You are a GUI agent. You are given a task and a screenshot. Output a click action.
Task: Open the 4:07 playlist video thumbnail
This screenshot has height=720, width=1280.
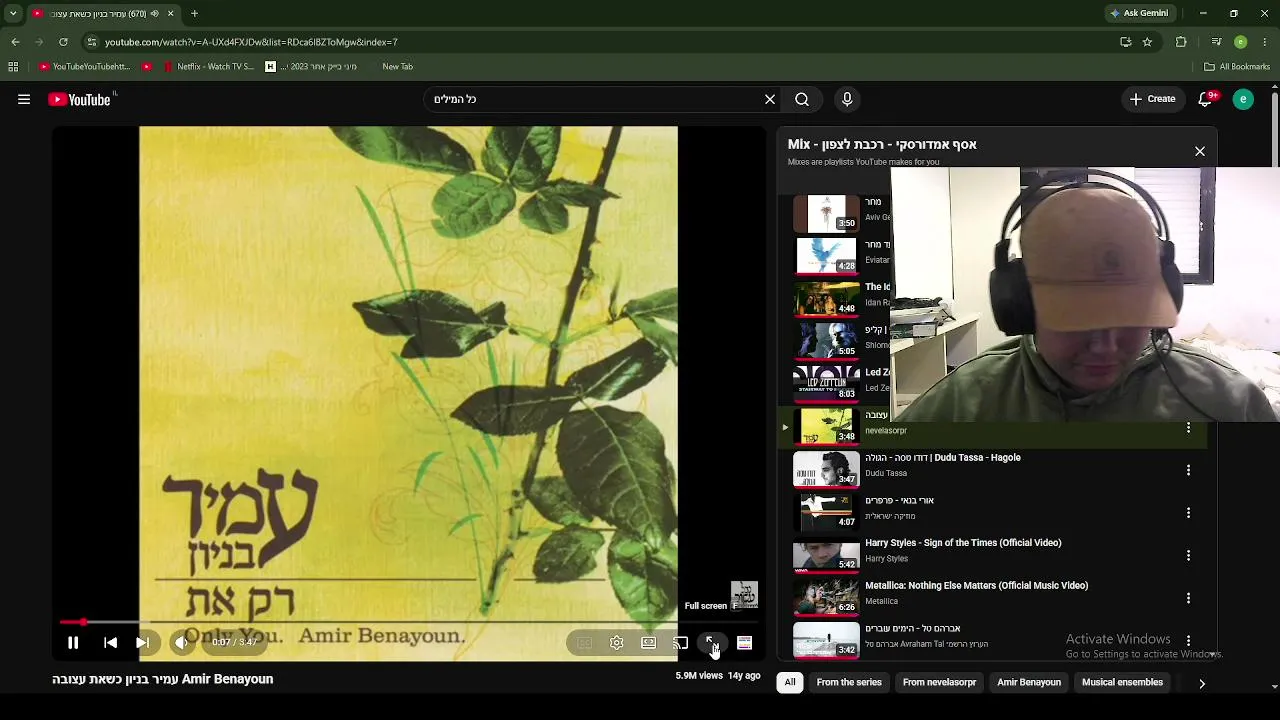point(826,511)
